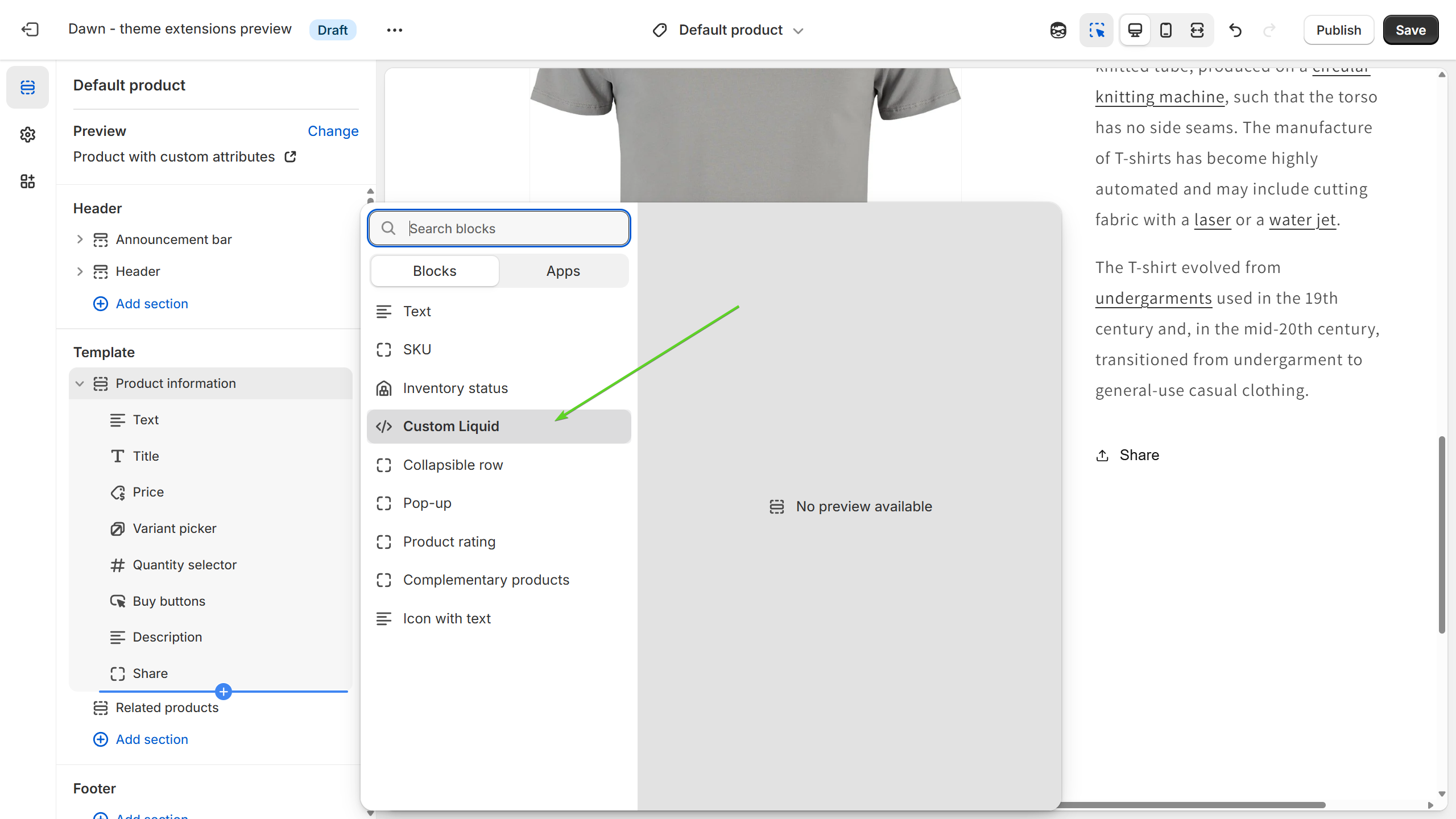The width and height of the screenshot is (1456, 819).
Task: Toggle the inspector selection mode
Action: [x=1096, y=30]
